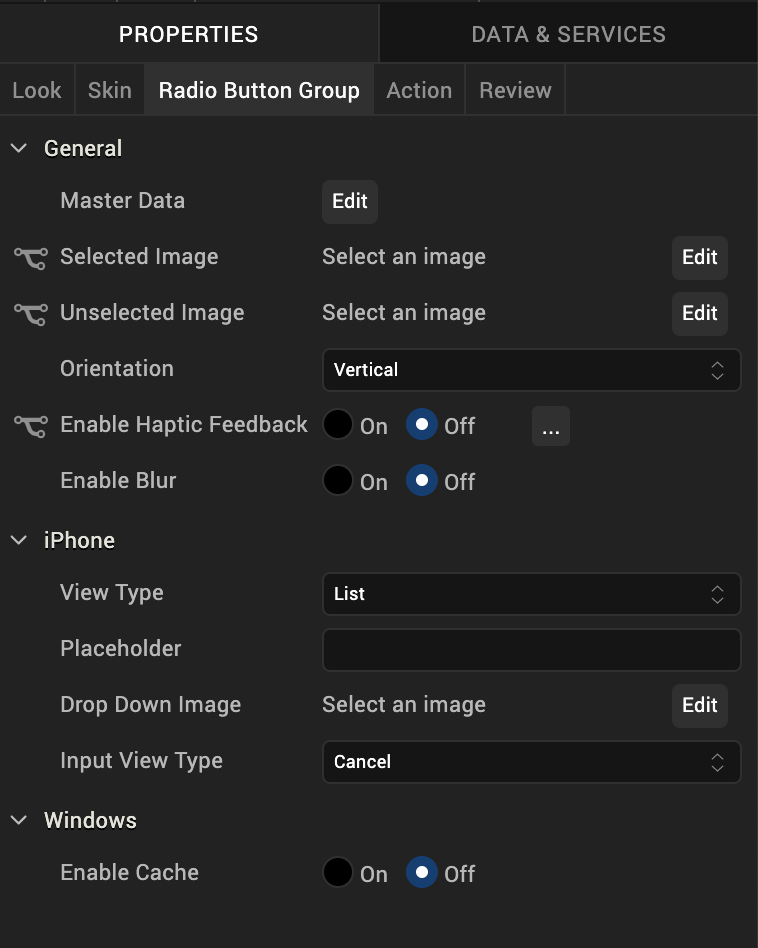Select Off for Enable Blur
The height and width of the screenshot is (948, 758).
pyautogui.click(x=422, y=481)
